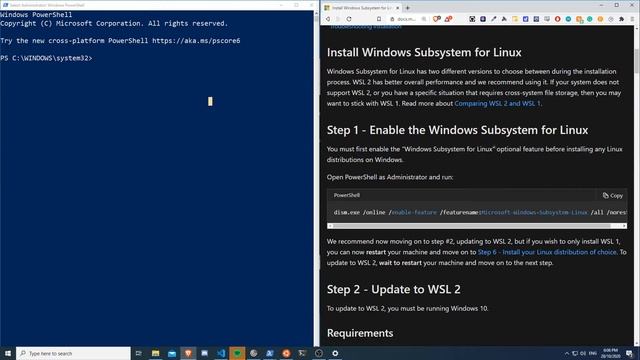Open the Brave Rewards triangle icon
This screenshot has width=640, height=360.
pyautogui.click(x=448, y=19)
